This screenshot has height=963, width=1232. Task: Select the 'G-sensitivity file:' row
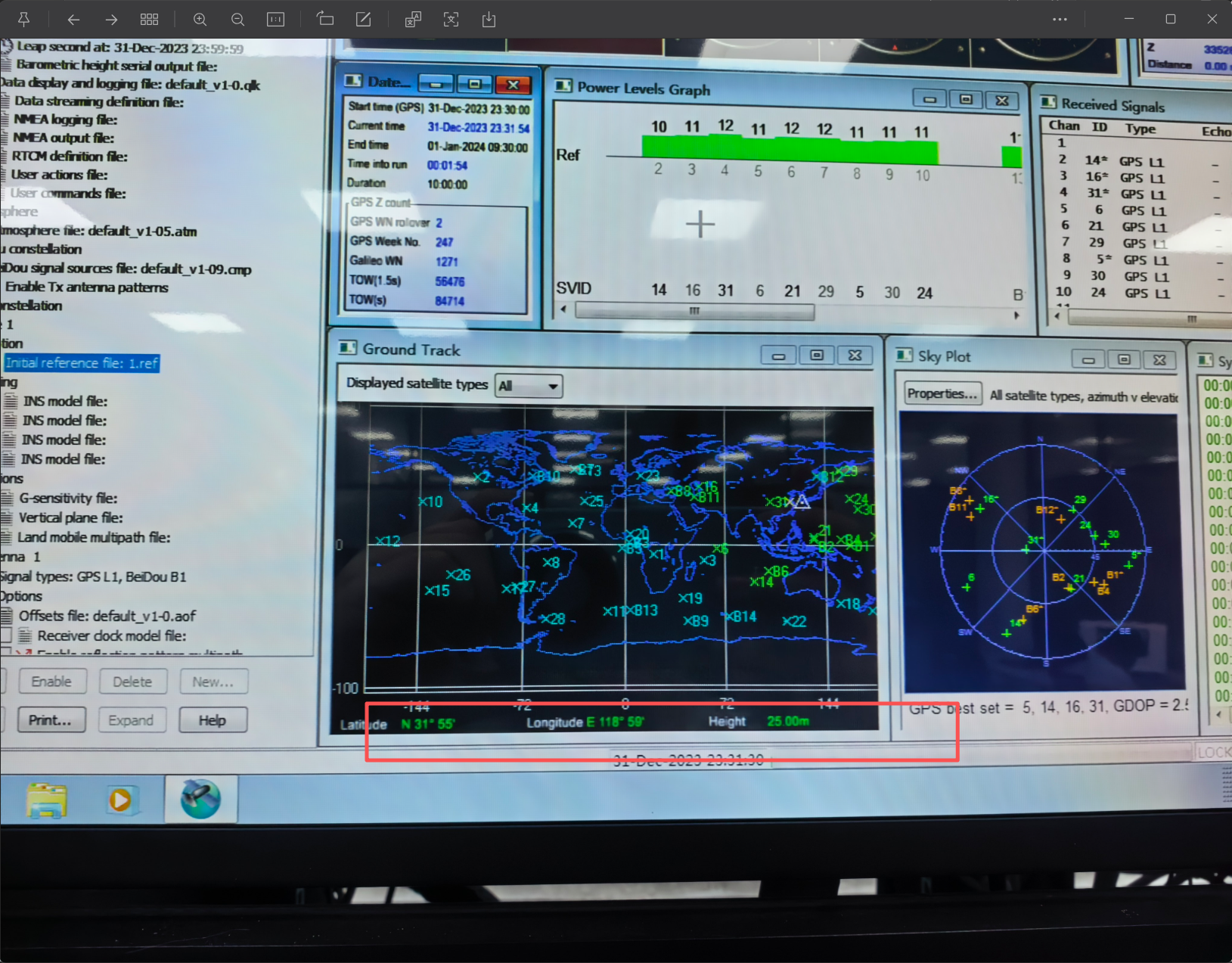point(68,498)
